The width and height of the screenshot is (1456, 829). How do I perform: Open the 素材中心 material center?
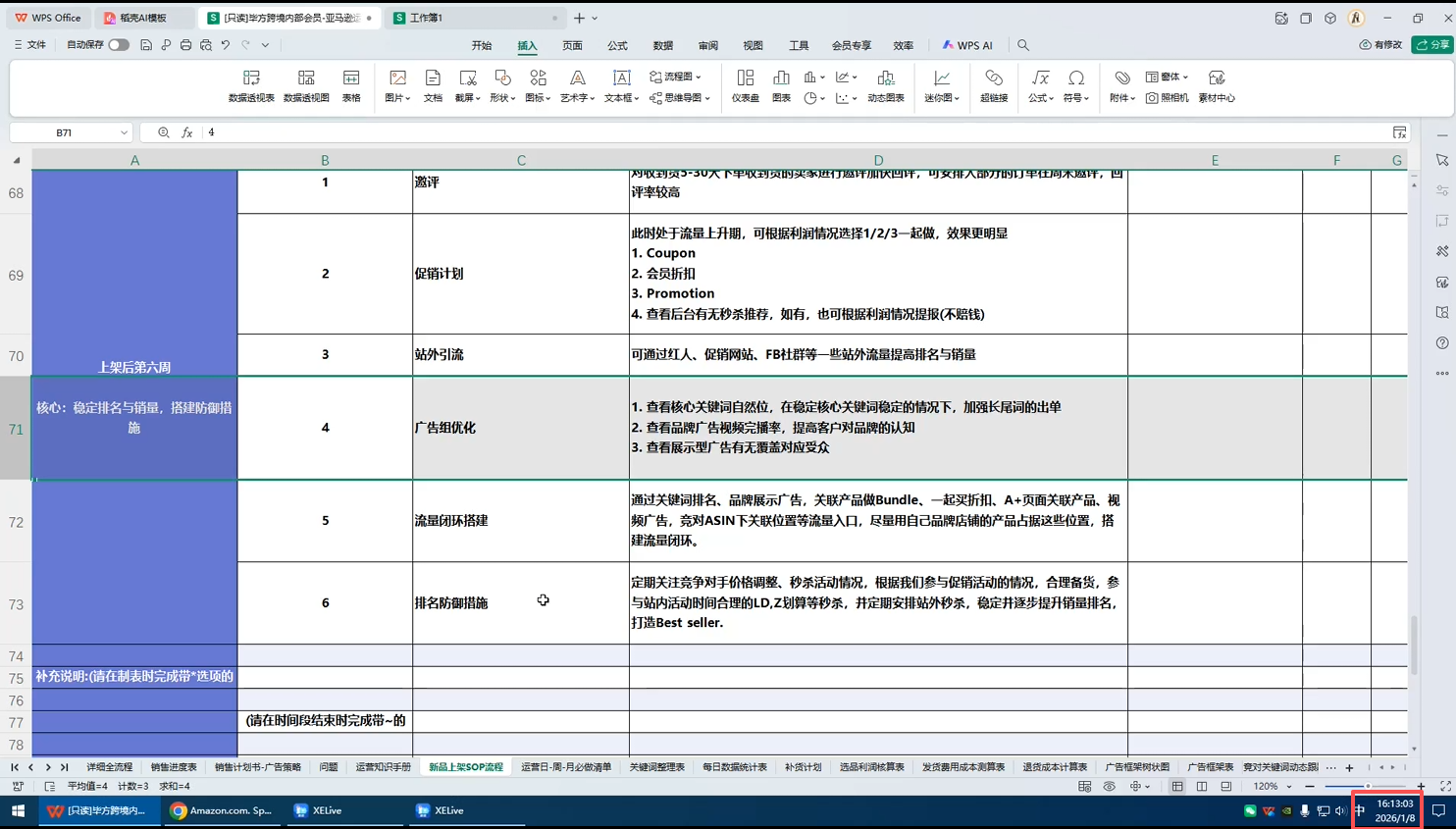pos(1216,85)
